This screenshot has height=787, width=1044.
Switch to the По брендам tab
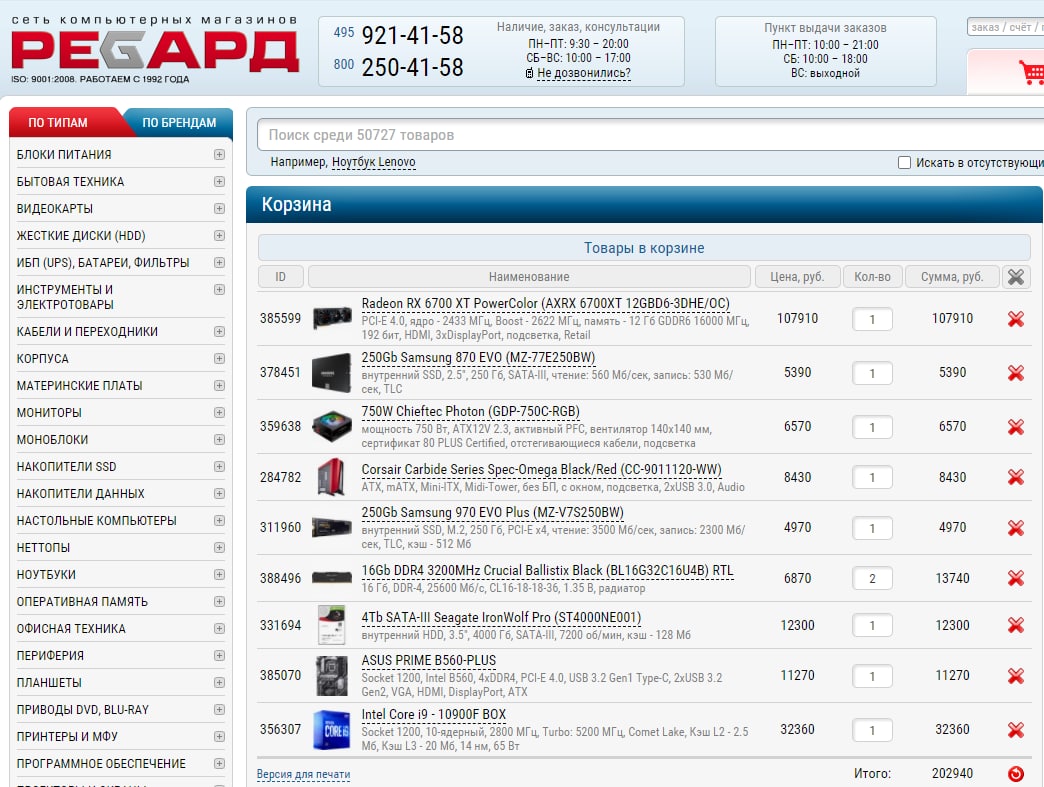click(x=179, y=123)
